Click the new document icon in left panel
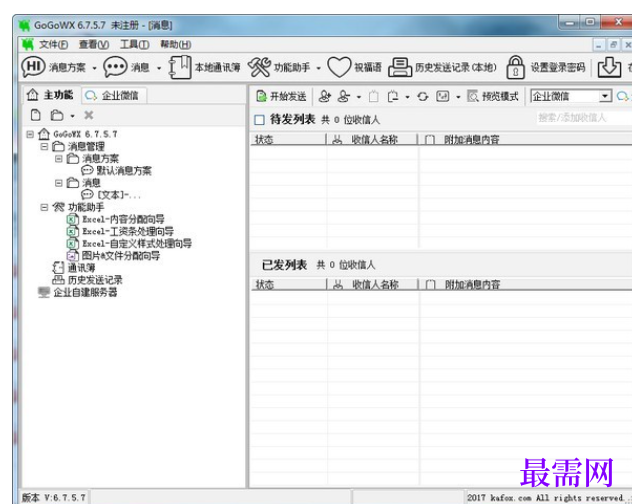 click(x=36, y=115)
